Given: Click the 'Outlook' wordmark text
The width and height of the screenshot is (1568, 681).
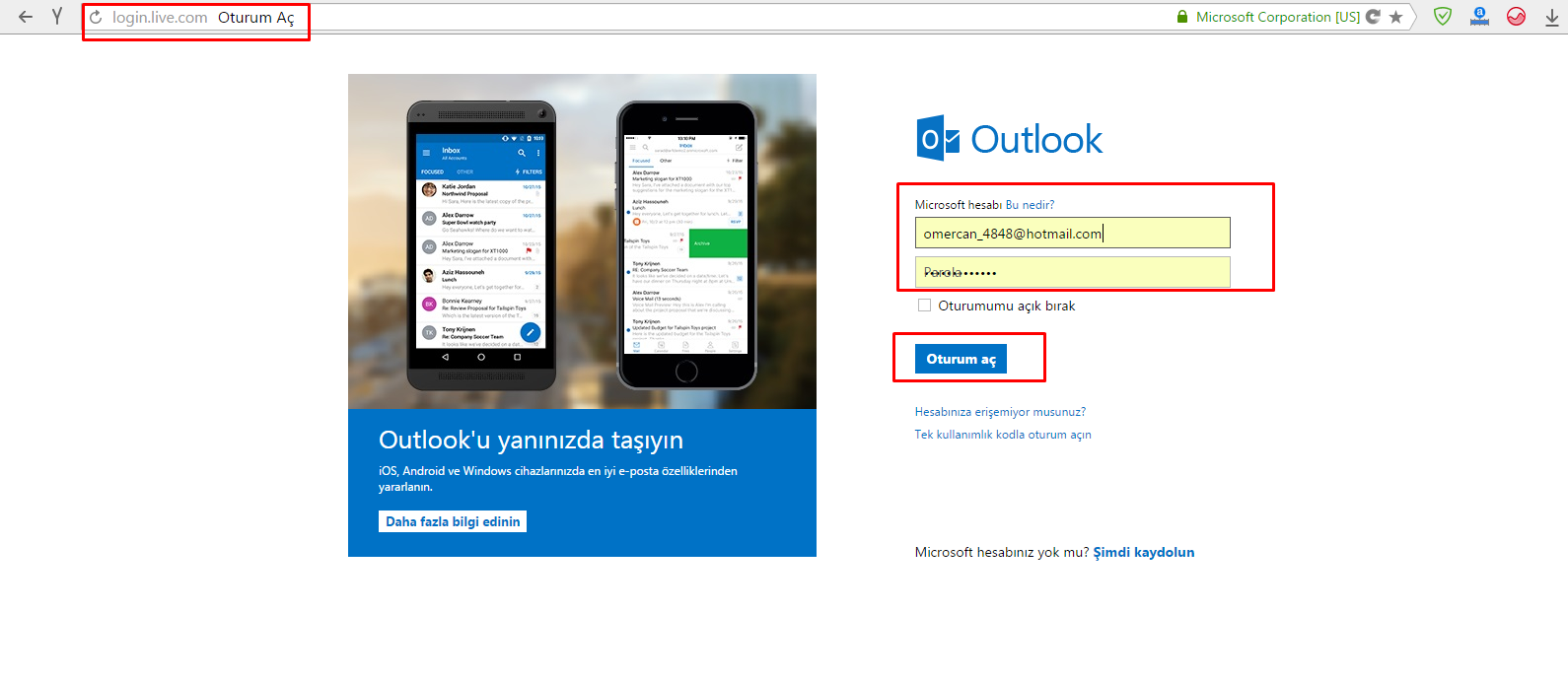Looking at the screenshot, I should 1036,139.
